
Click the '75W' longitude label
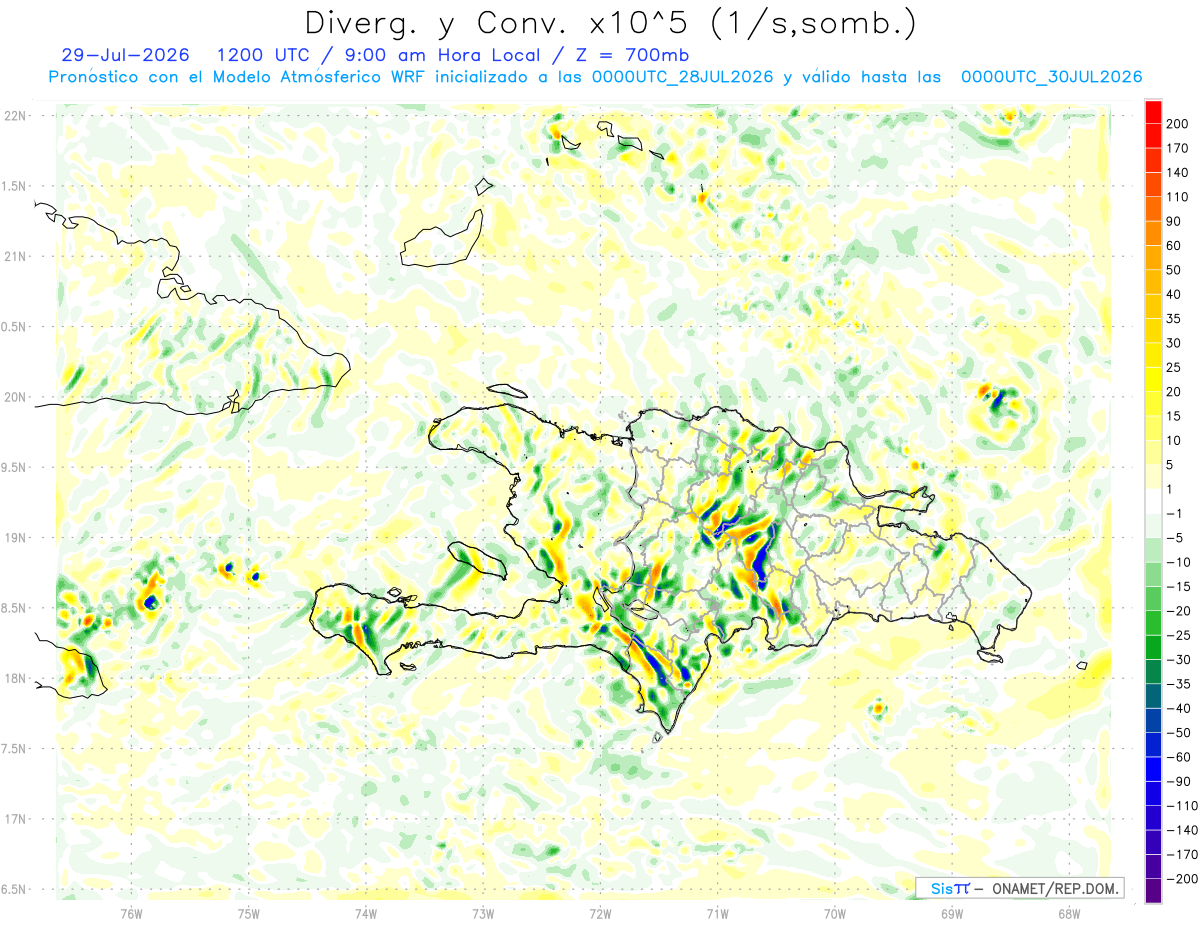[249, 913]
